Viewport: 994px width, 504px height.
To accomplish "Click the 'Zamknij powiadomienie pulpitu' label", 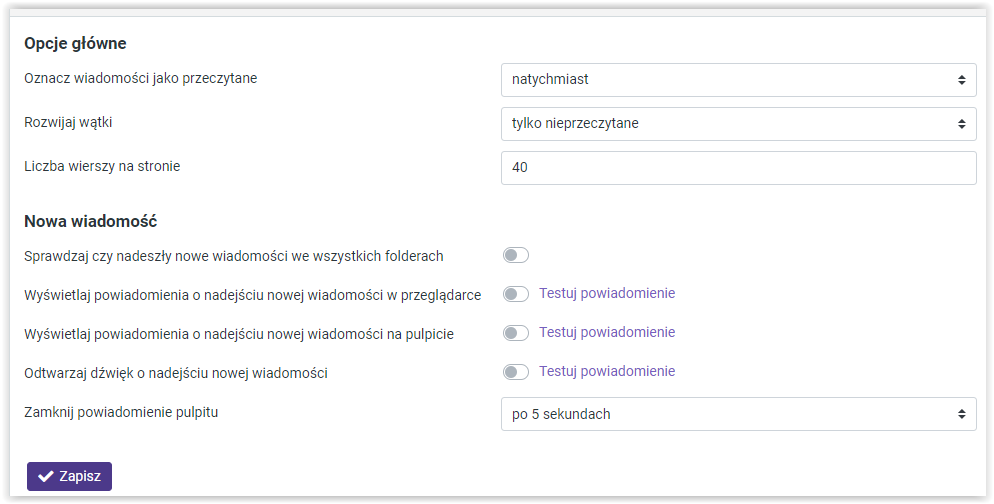I will point(121,411).
